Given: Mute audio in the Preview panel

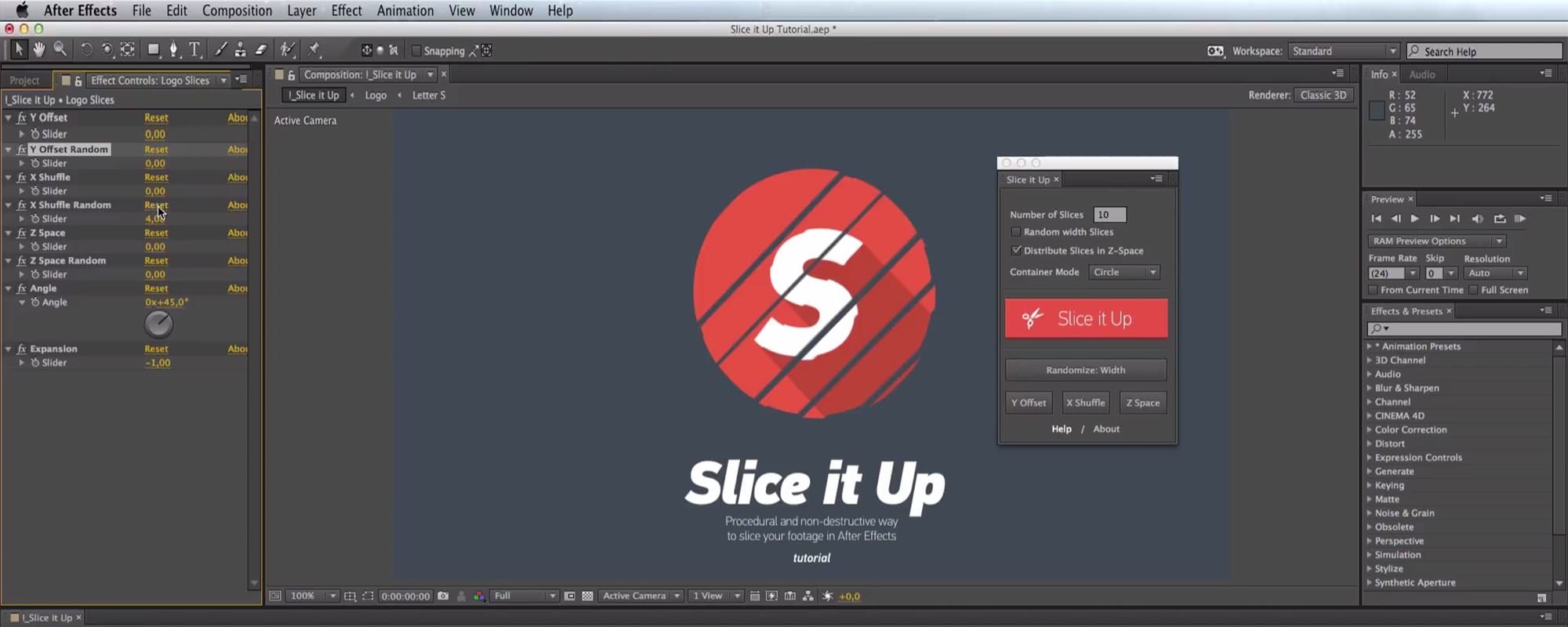Looking at the screenshot, I should pyautogui.click(x=1477, y=219).
